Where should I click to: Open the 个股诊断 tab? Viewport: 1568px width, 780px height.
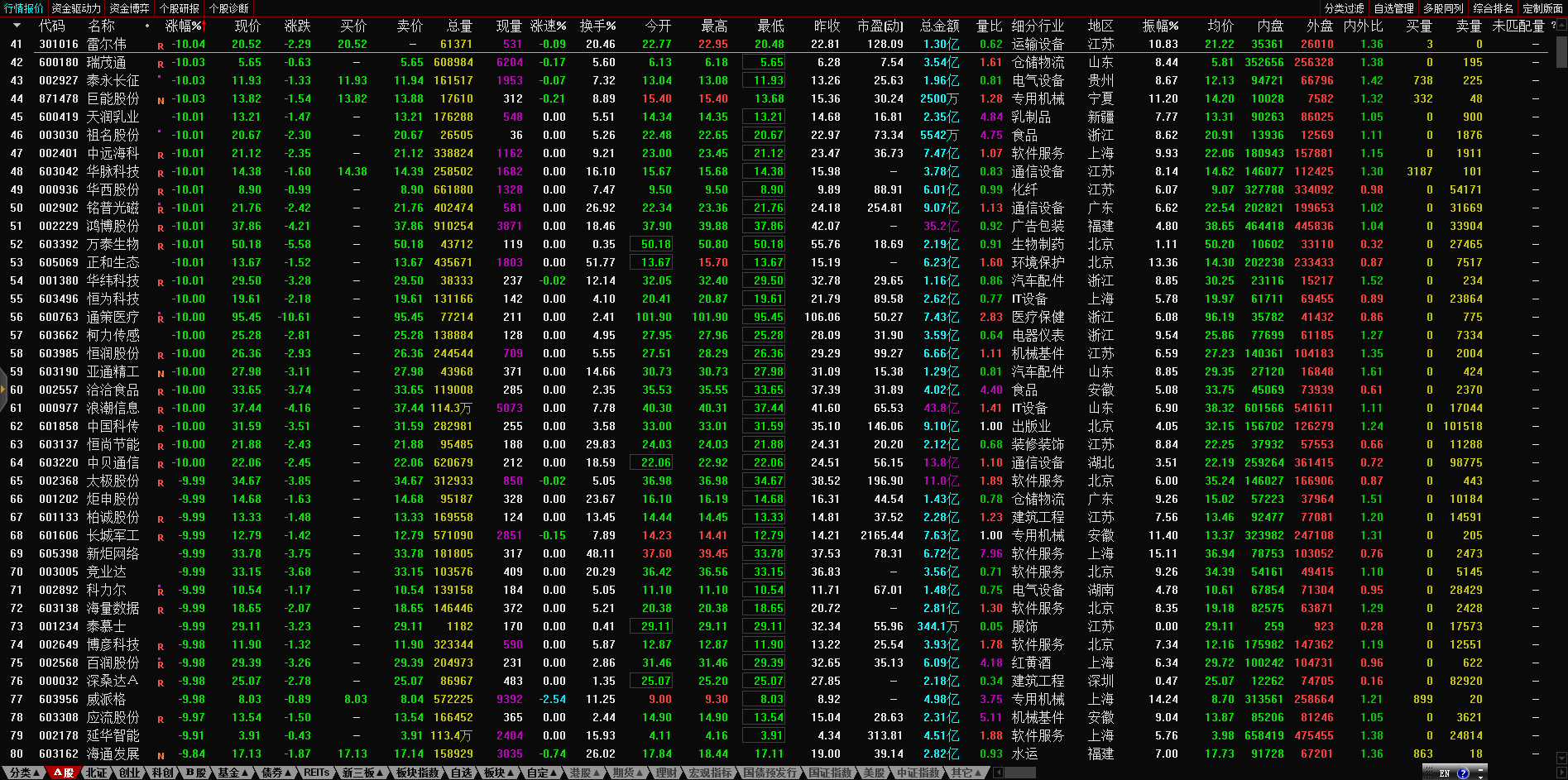point(228,8)
